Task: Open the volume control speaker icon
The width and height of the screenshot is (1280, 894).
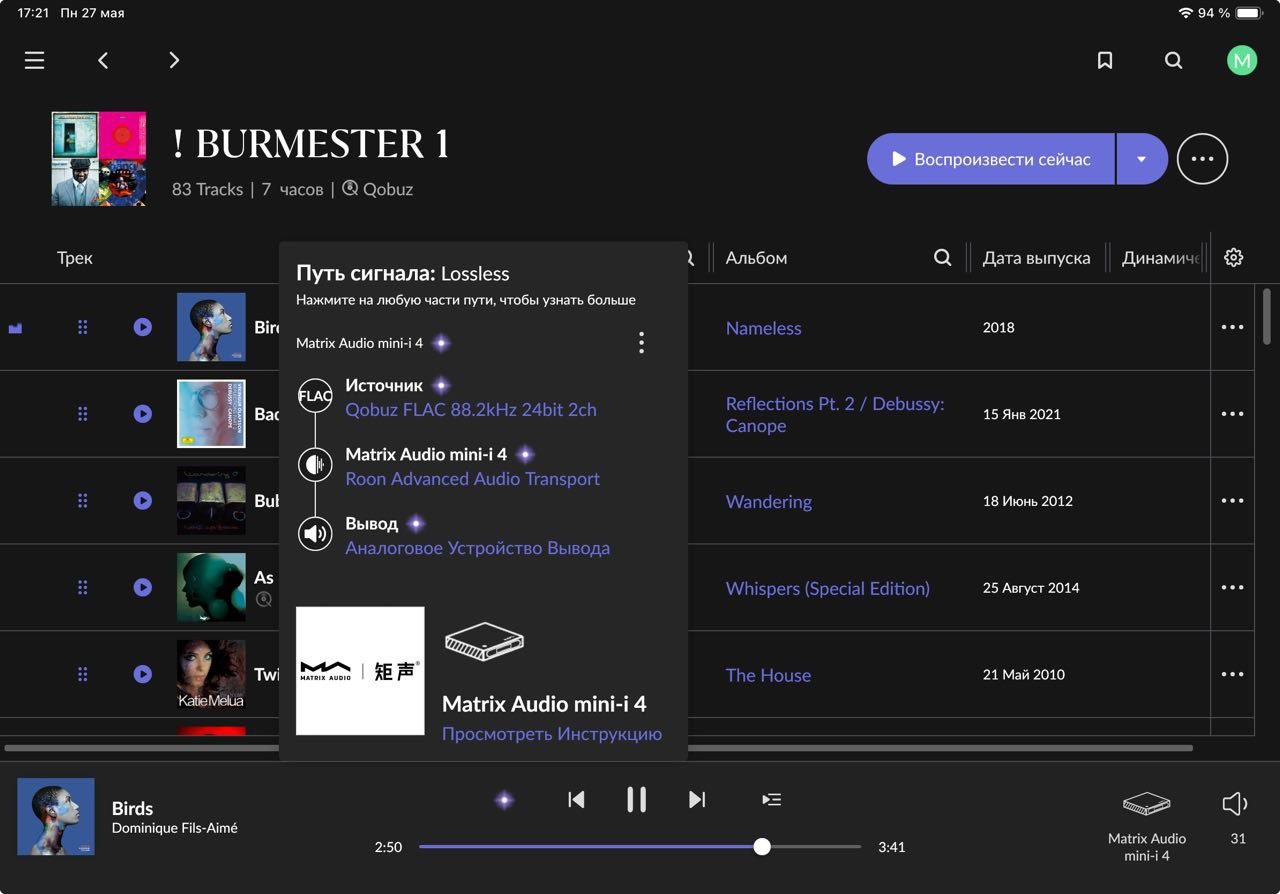Action: (x=1236, y=804)
